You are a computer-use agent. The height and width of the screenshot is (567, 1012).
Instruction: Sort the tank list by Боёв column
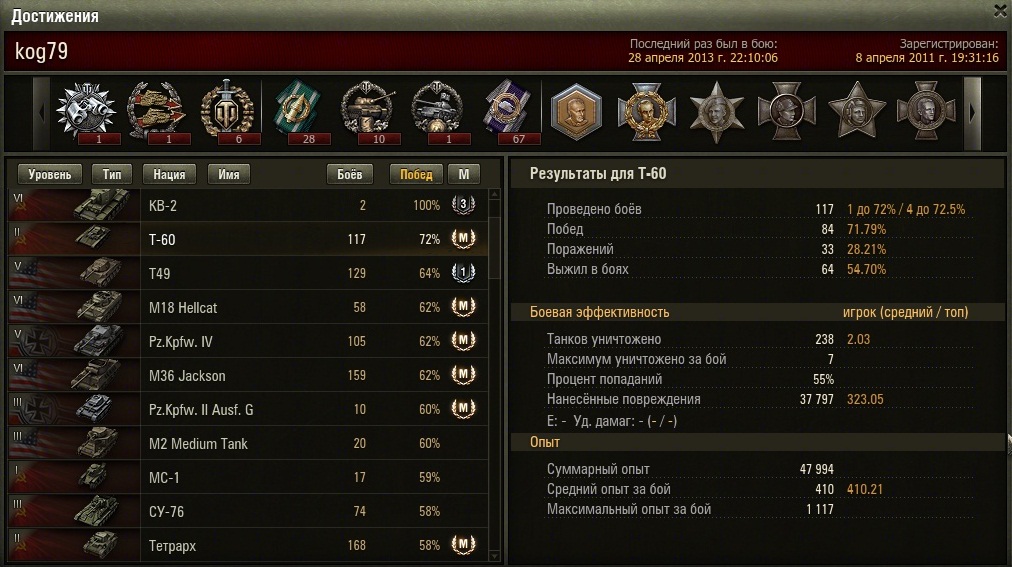(349, 174)
